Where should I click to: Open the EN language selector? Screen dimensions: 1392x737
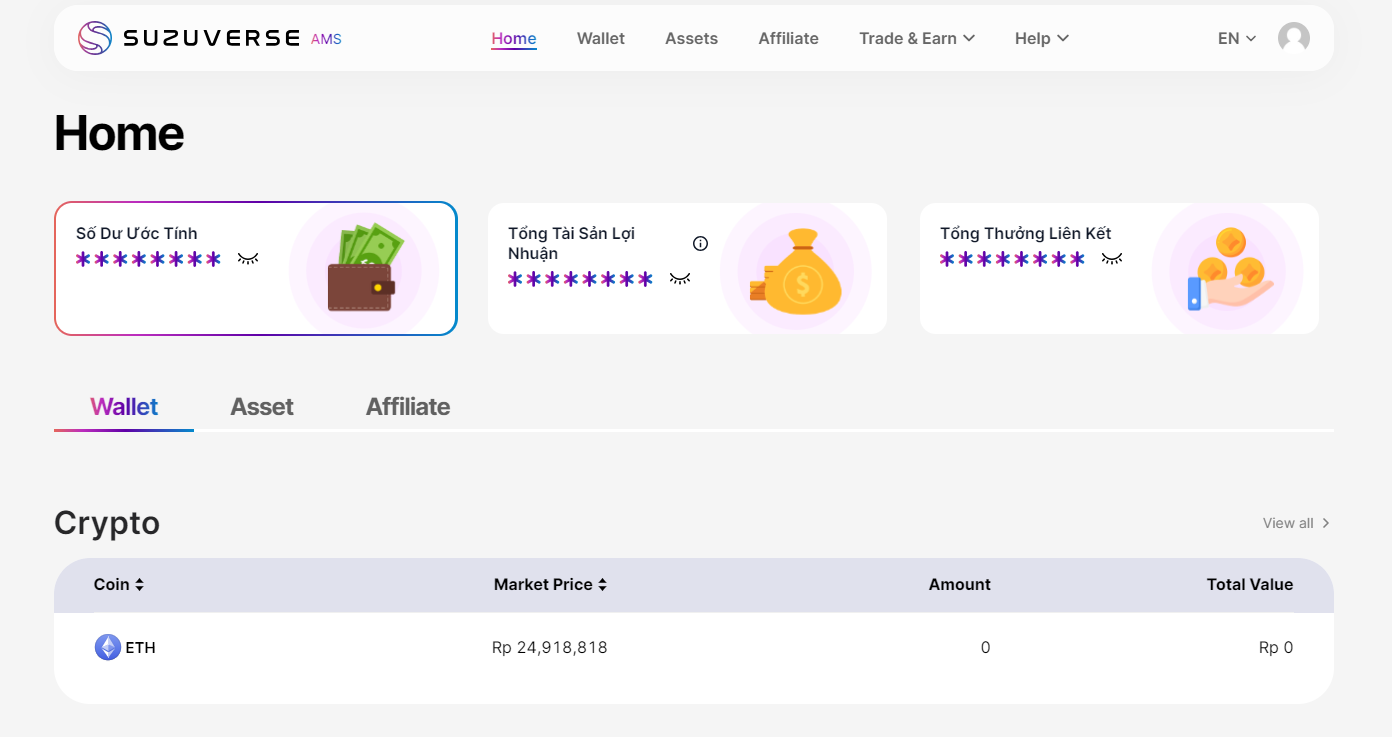click(1236, 38)
